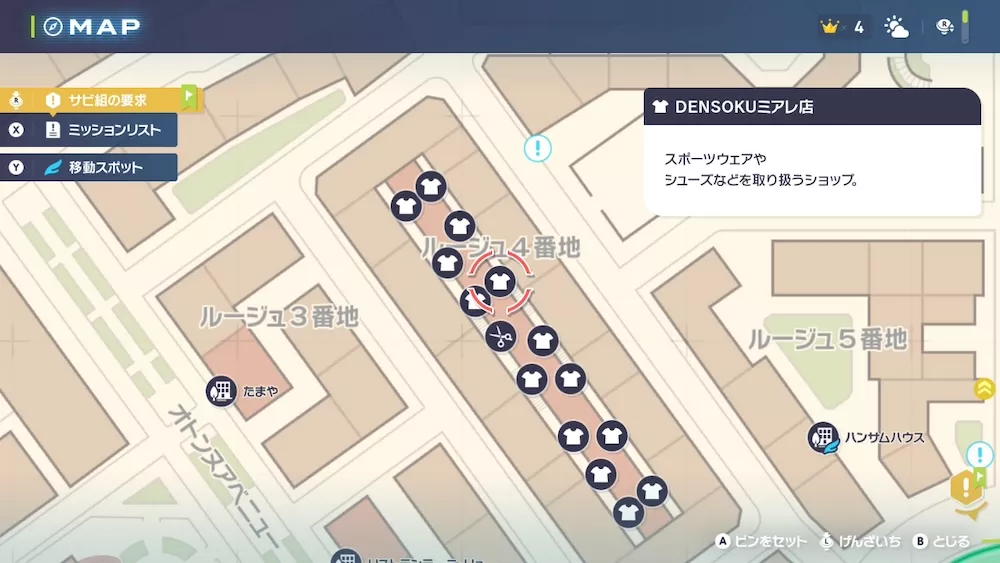The image size is (1000, 563).
Task: Click the B button badge at bottom
Action: click(920, 541)
